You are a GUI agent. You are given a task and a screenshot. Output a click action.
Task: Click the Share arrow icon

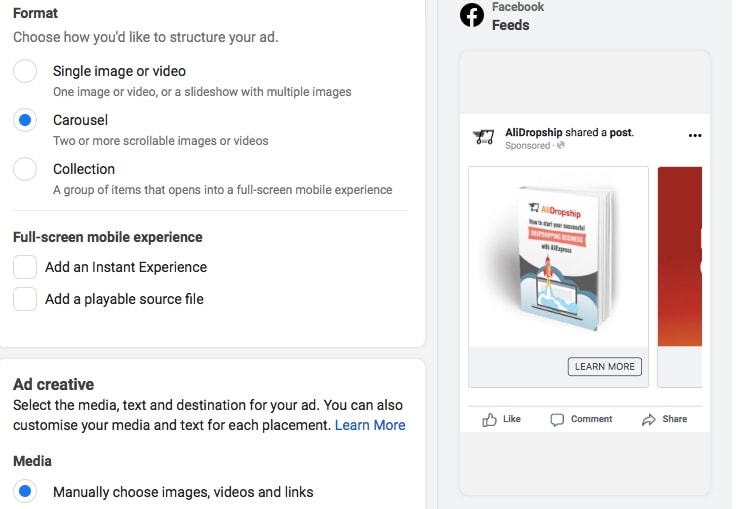point(649,420)
